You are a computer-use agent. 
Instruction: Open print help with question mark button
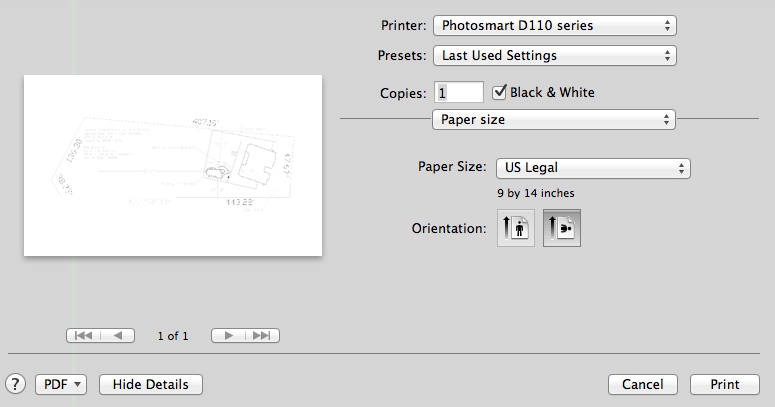pos(15,384)
